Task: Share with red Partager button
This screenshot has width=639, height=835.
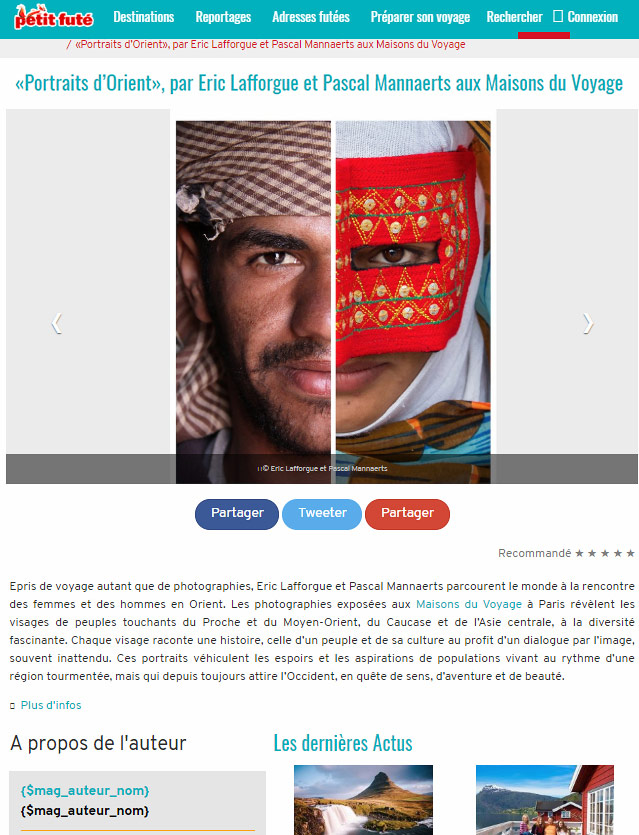Action: [407, 514]
